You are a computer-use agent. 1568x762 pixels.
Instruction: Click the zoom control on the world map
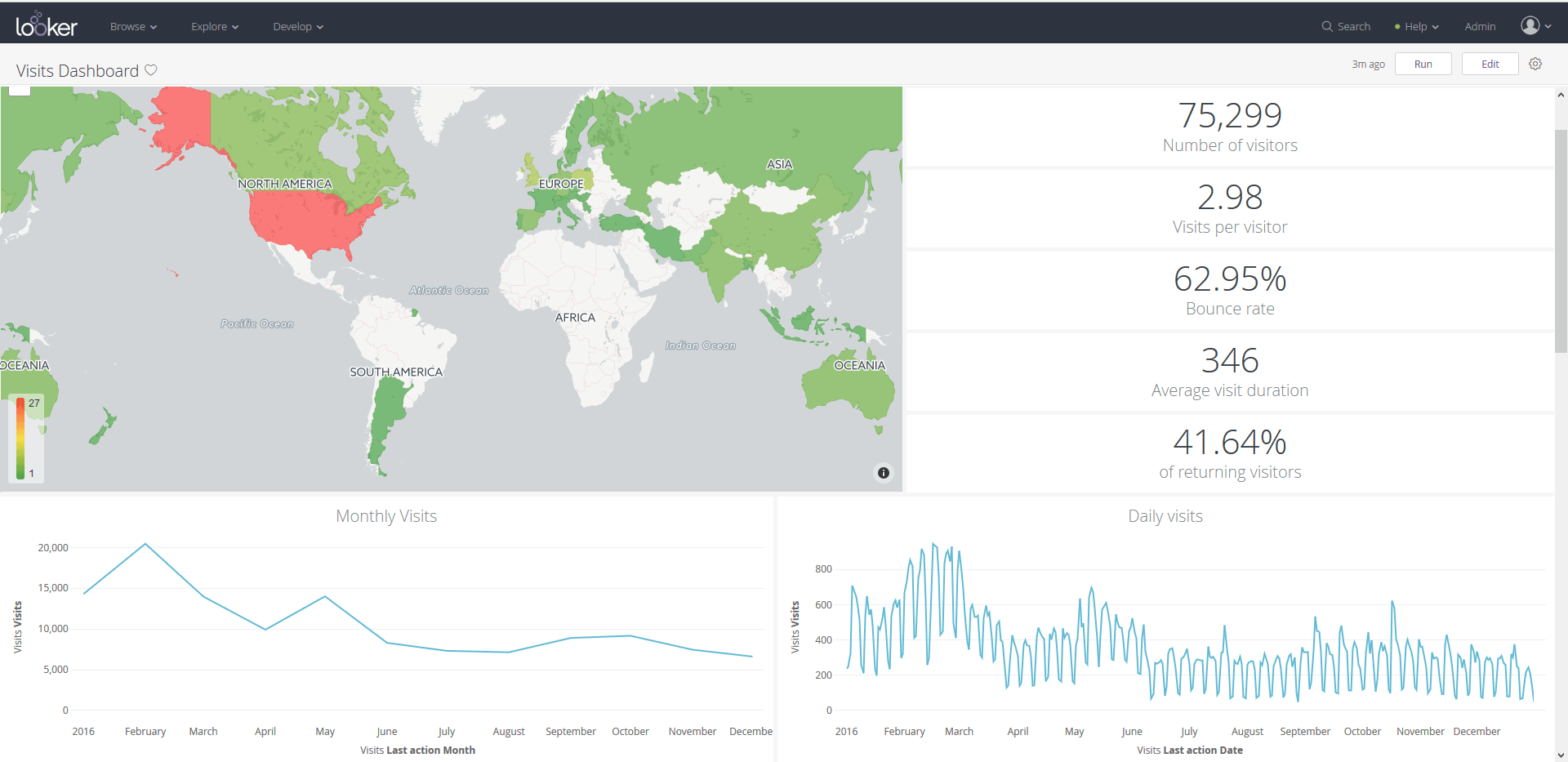click(18, 90)
